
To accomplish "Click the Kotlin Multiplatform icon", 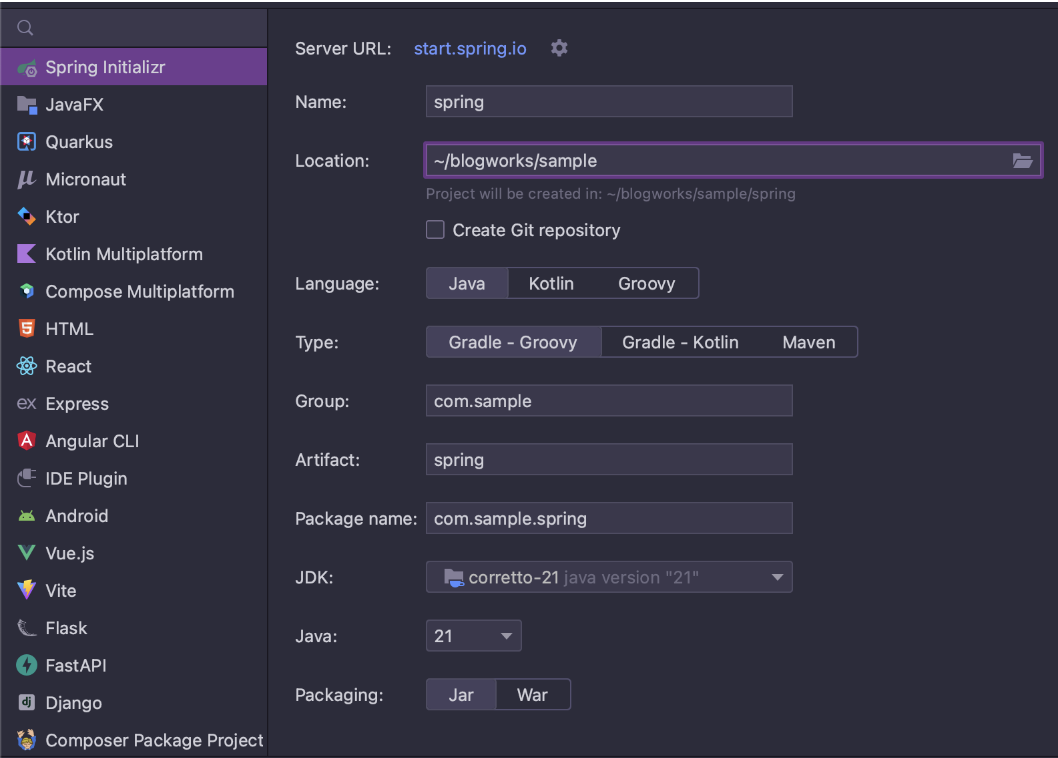I will click(26, 254).
